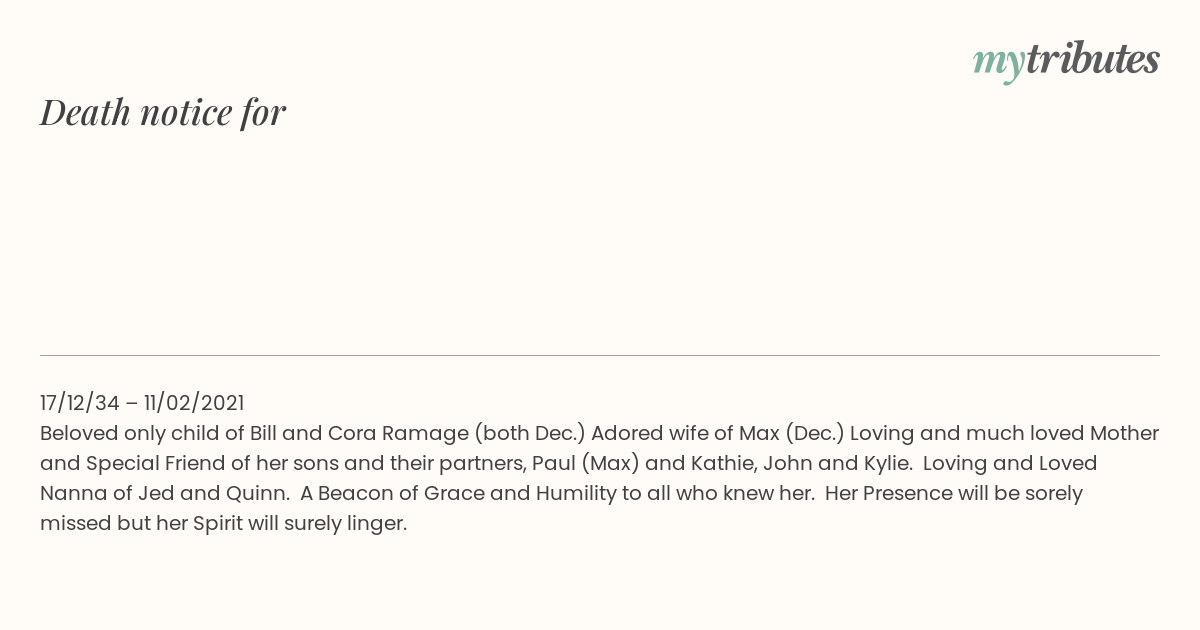Click the grey "tributes" part of the logo
This screenshot has height=630, width=1200.
[1093, 59]
